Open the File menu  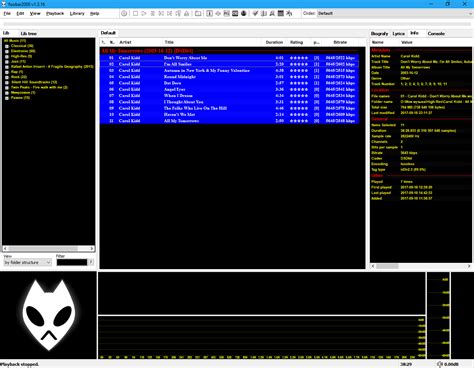tap(7, 14)
